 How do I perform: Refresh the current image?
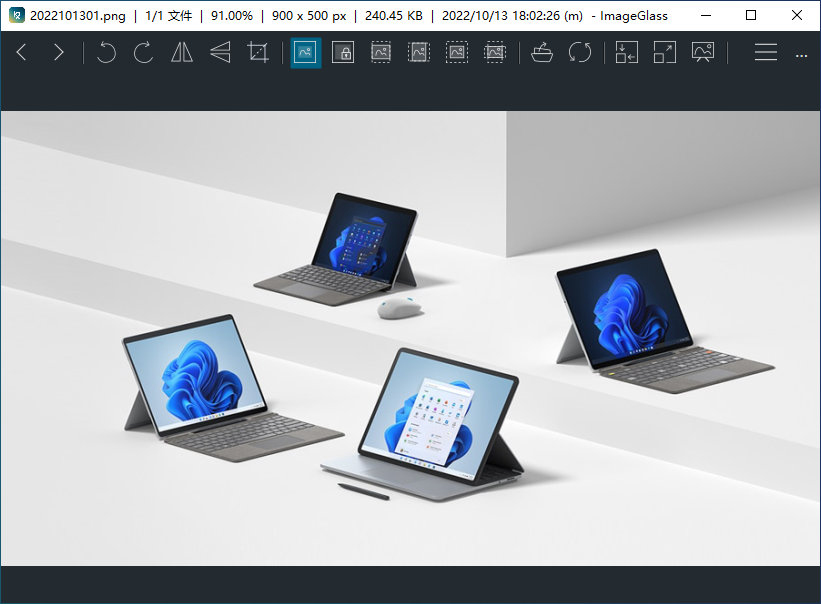(580, 52)
